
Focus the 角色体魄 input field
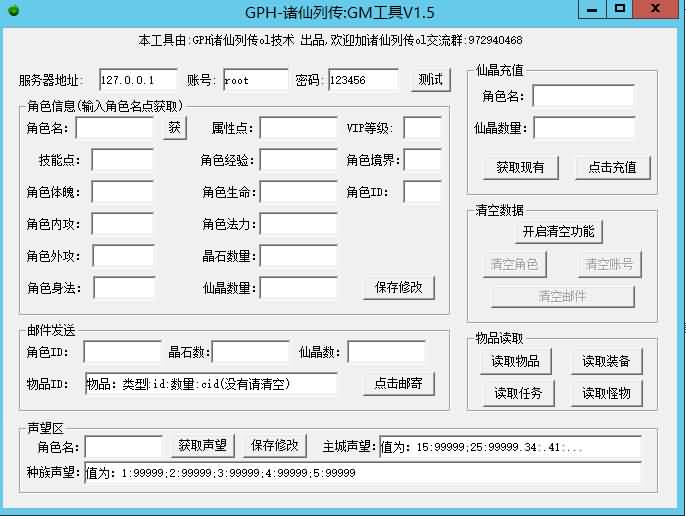click(x=122, y=192)
